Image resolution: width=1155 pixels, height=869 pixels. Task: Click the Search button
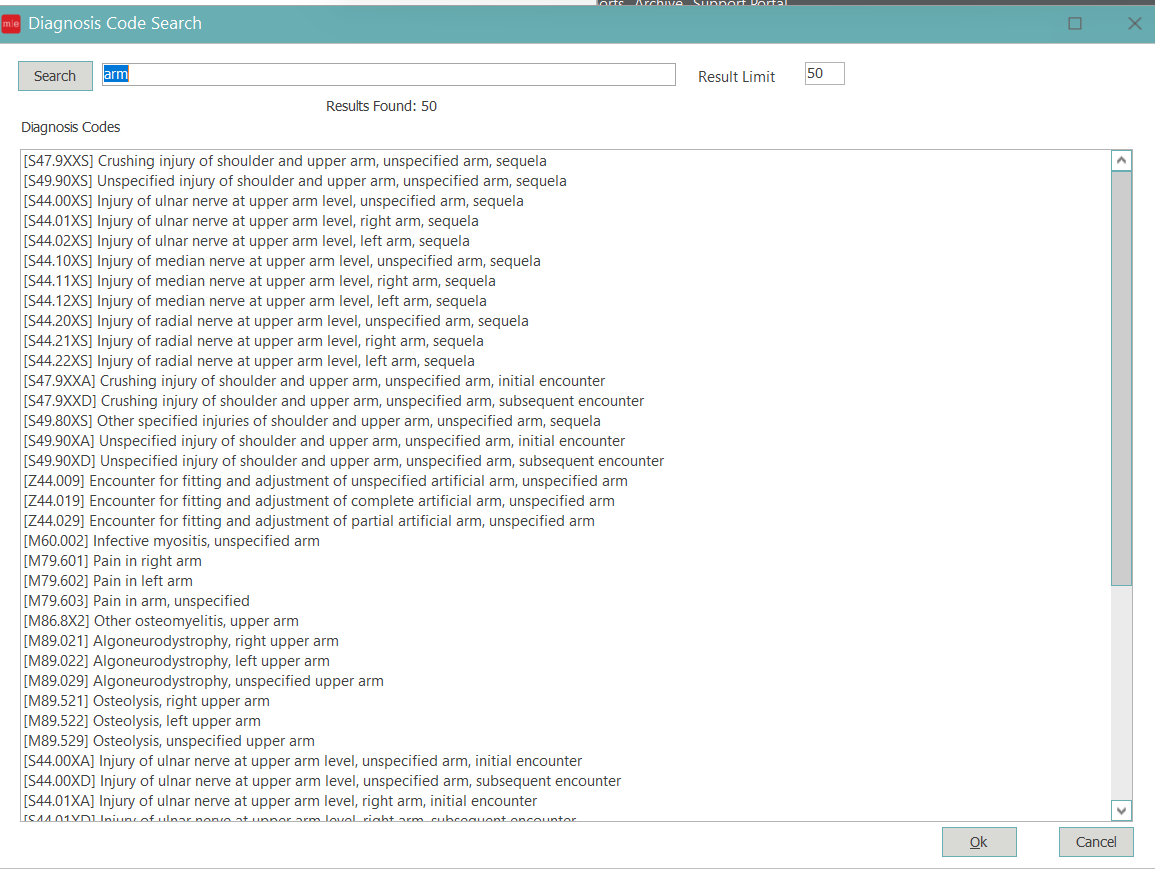pyautogui.click(x=55, y=76)
